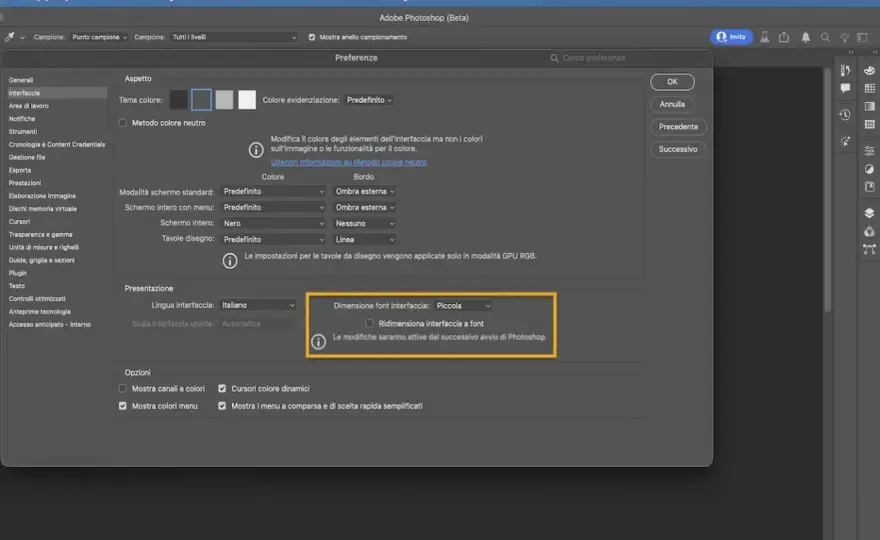Toggle Mostra i menu a comparsa semplificati
The image size is (880, 540).
point(222,406)
